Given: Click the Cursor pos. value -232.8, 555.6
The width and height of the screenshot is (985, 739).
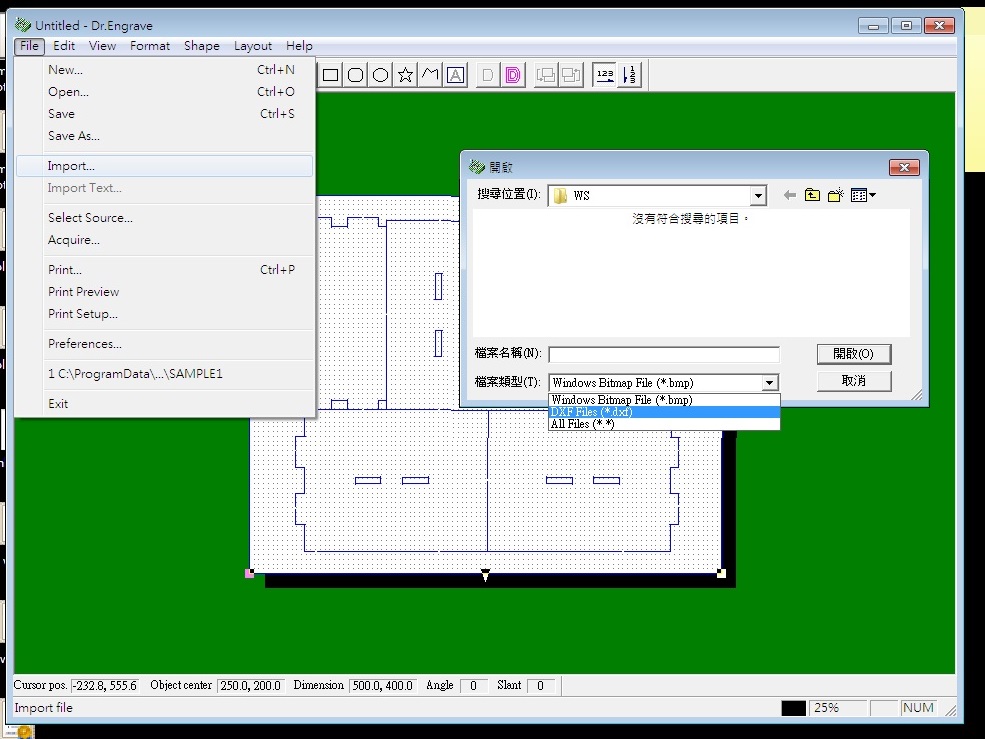Looking at the screenshot, I should (x=105, y=686).
